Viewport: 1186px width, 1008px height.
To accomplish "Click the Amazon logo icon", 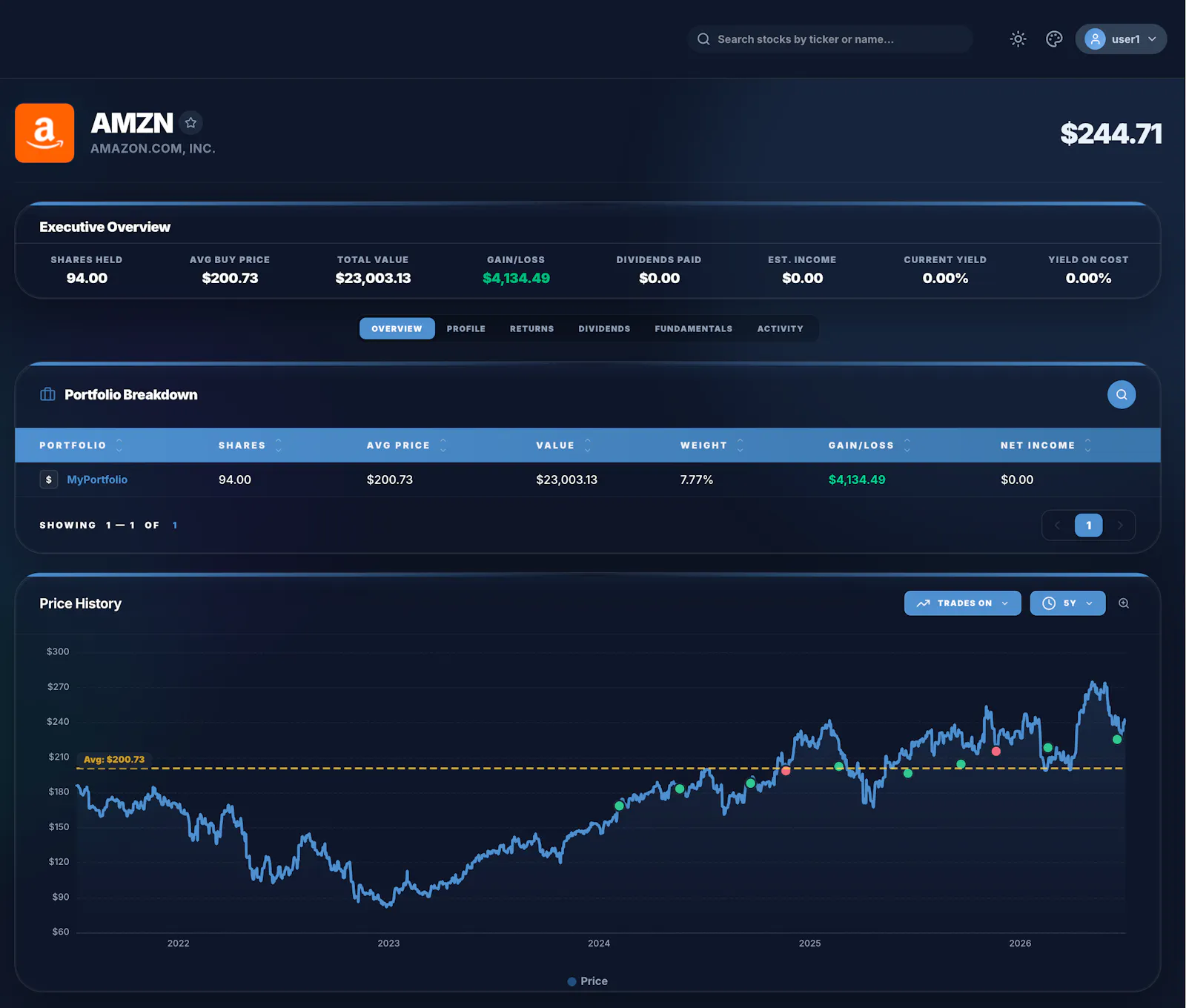I will point(44,133).
